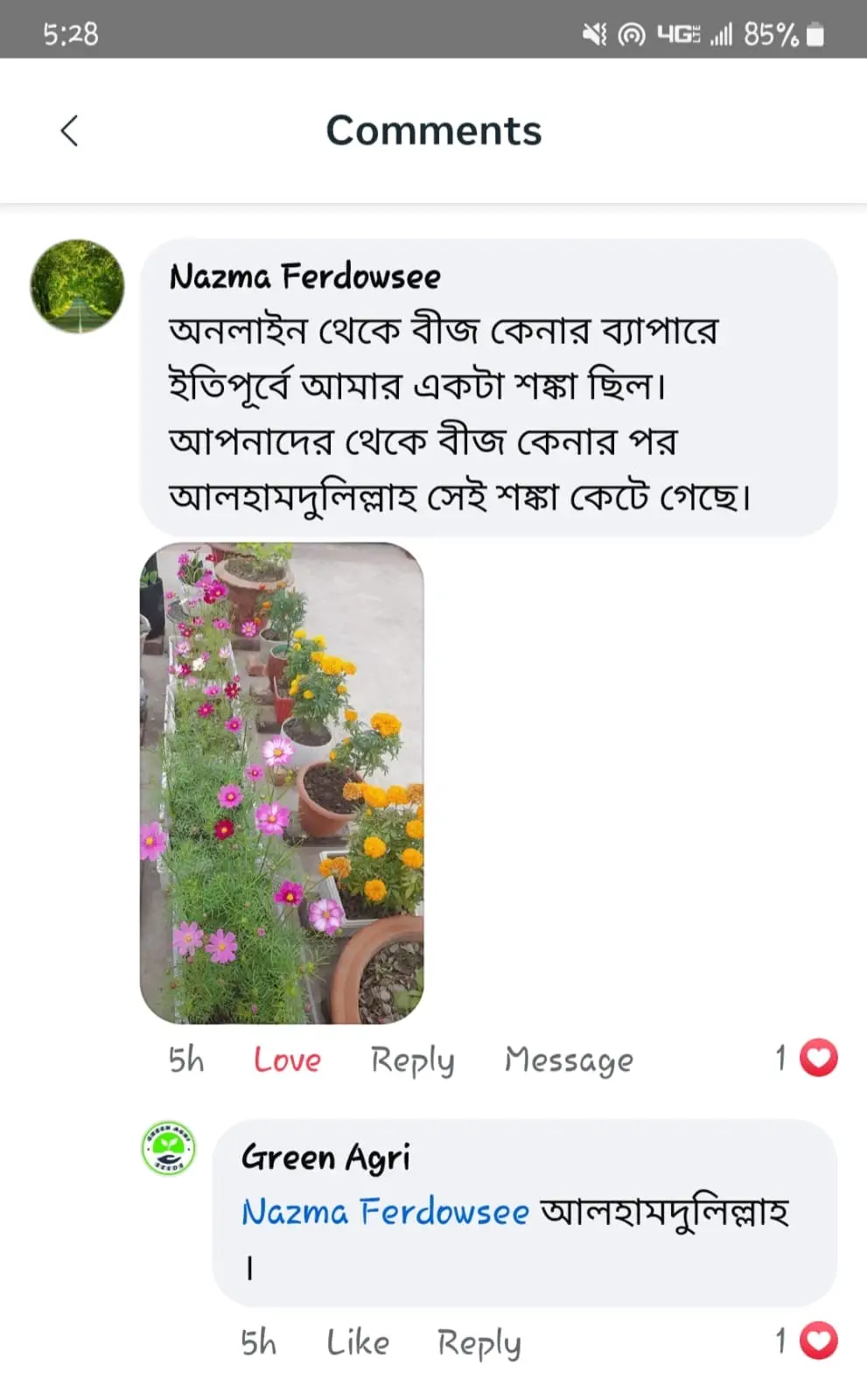
Task: Reply to Nazma Ferdowsee's comment
Action: pos(412,1060)
